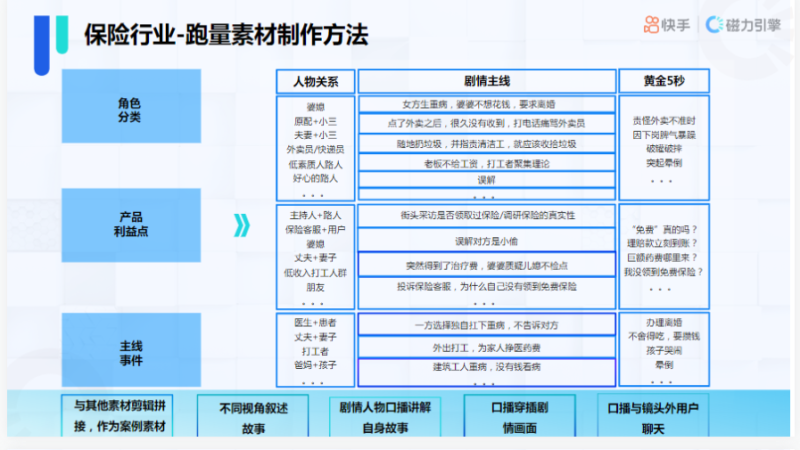Click the slide title 保险行业-跑量素材制作方法
The height and width of the screenshot is (450, 800).
[x=226, y=35]
